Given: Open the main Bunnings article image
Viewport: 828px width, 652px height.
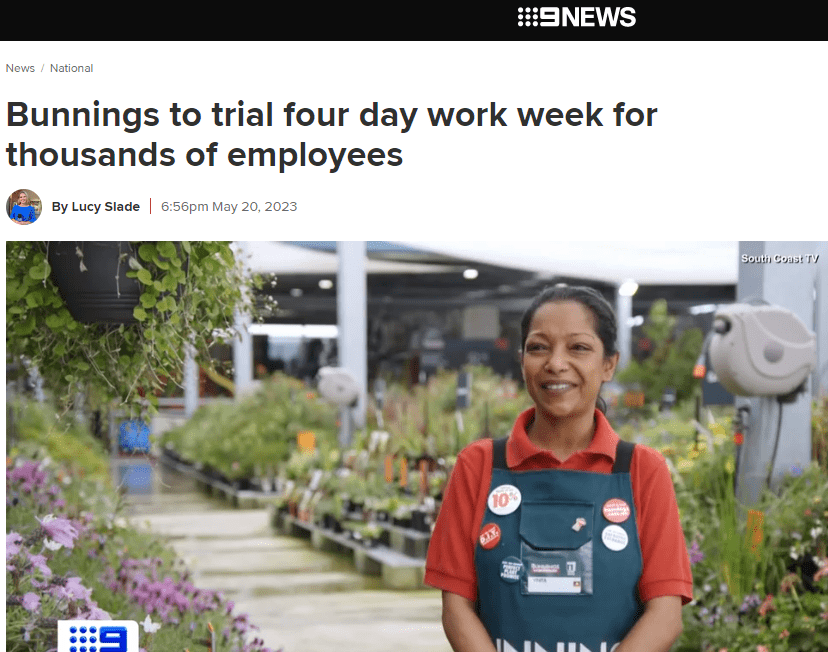Looking at the screenshot, I should [x=417, y=447].
